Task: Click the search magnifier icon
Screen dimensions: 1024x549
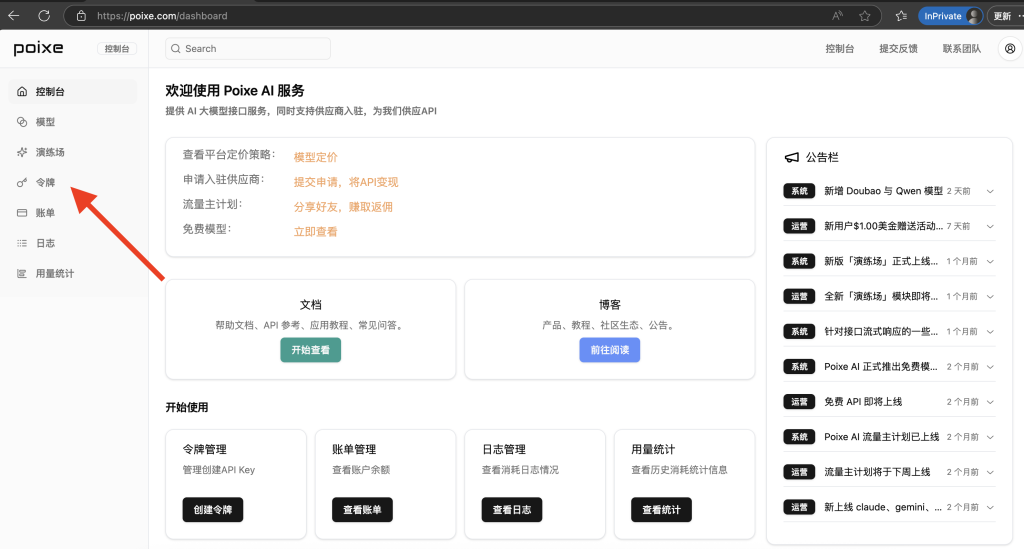Action: pos(176,48)
